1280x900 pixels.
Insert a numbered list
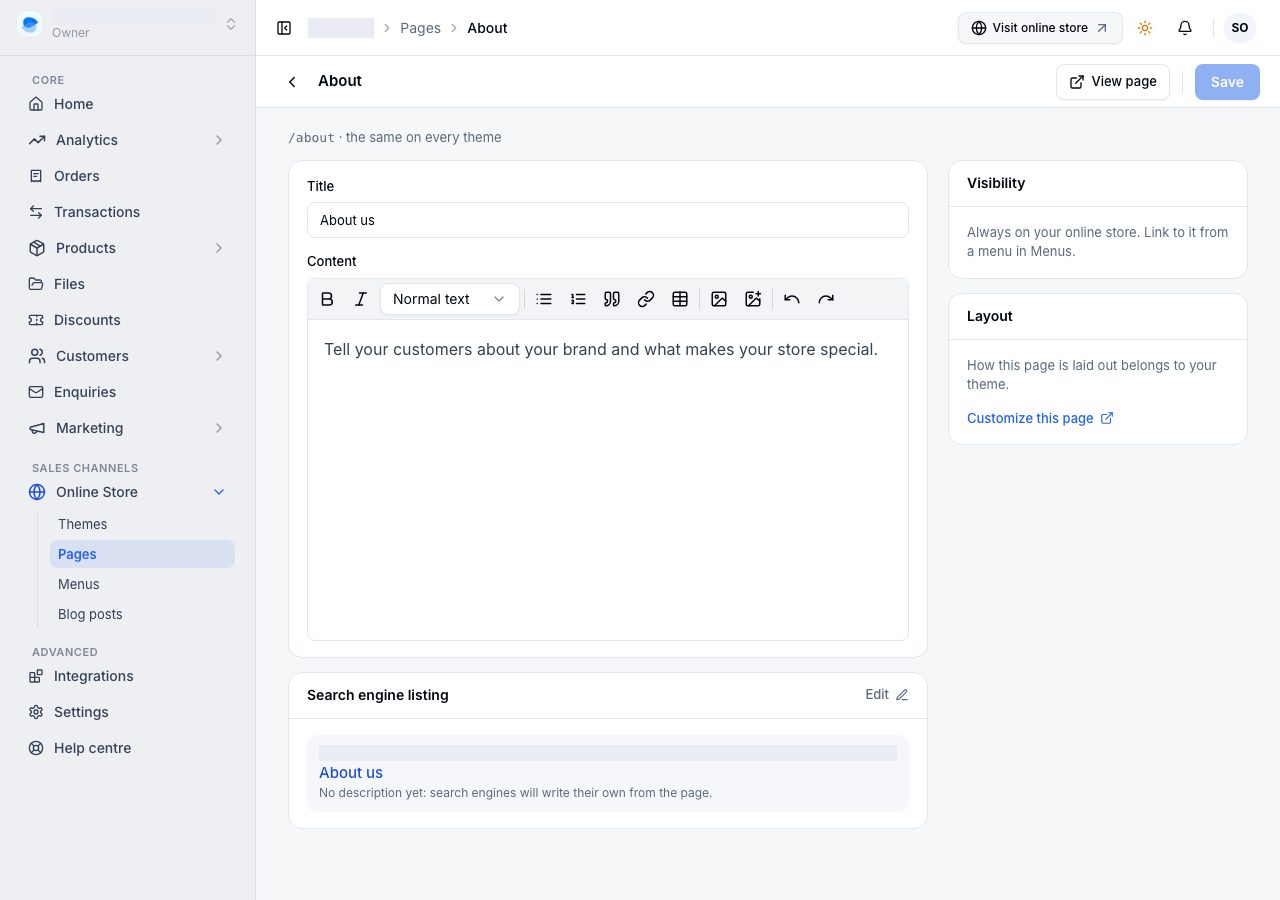pyautogui.click(x=578, y=299)
